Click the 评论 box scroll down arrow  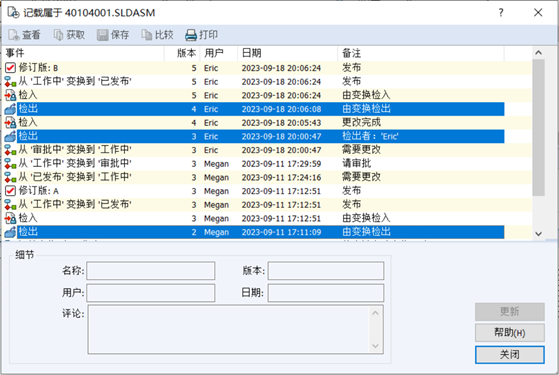coord(375,346)
